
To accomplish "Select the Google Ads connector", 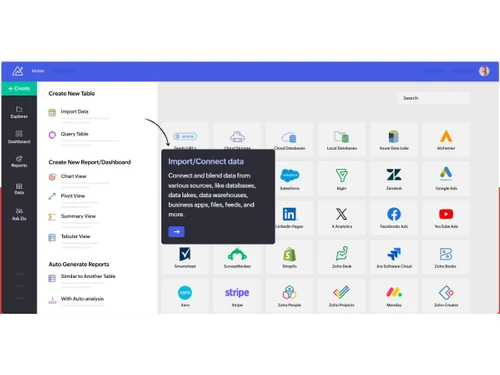I will pos(446,179).
